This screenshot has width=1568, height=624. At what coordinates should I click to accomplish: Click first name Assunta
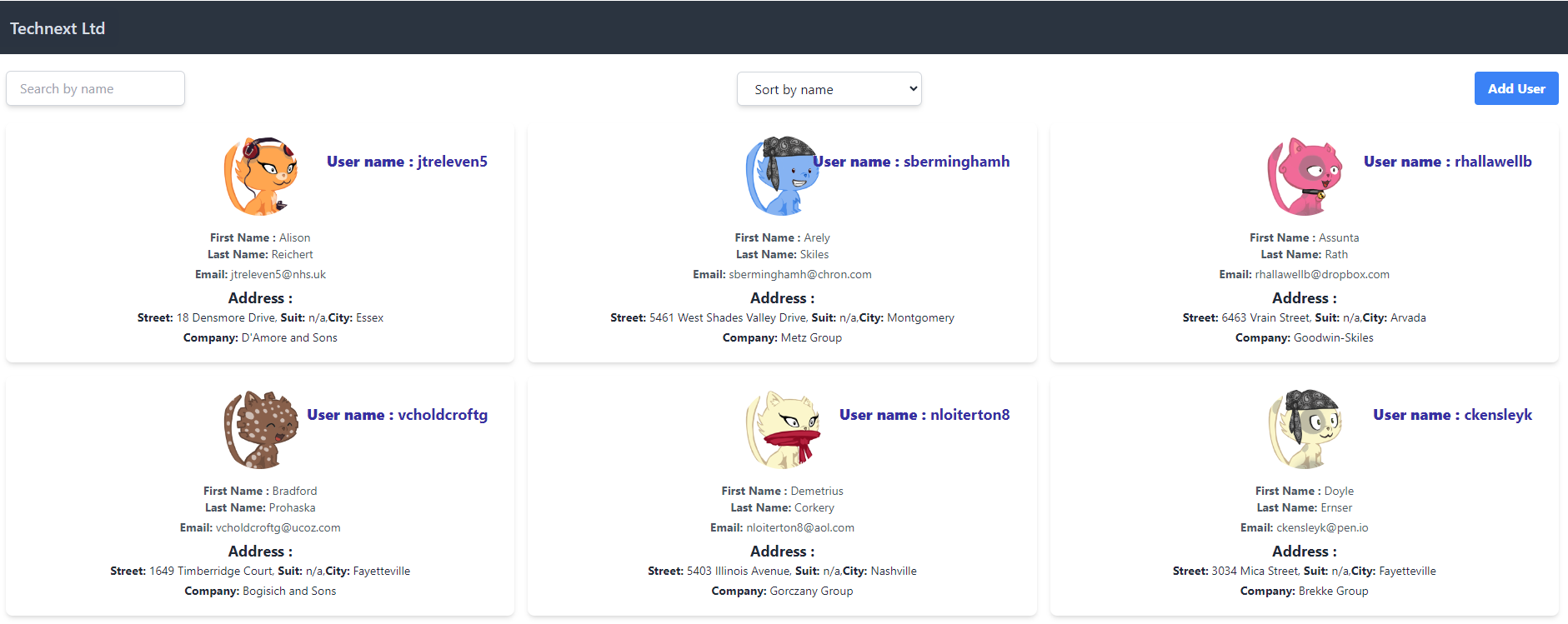click(x=1339, y=237)
